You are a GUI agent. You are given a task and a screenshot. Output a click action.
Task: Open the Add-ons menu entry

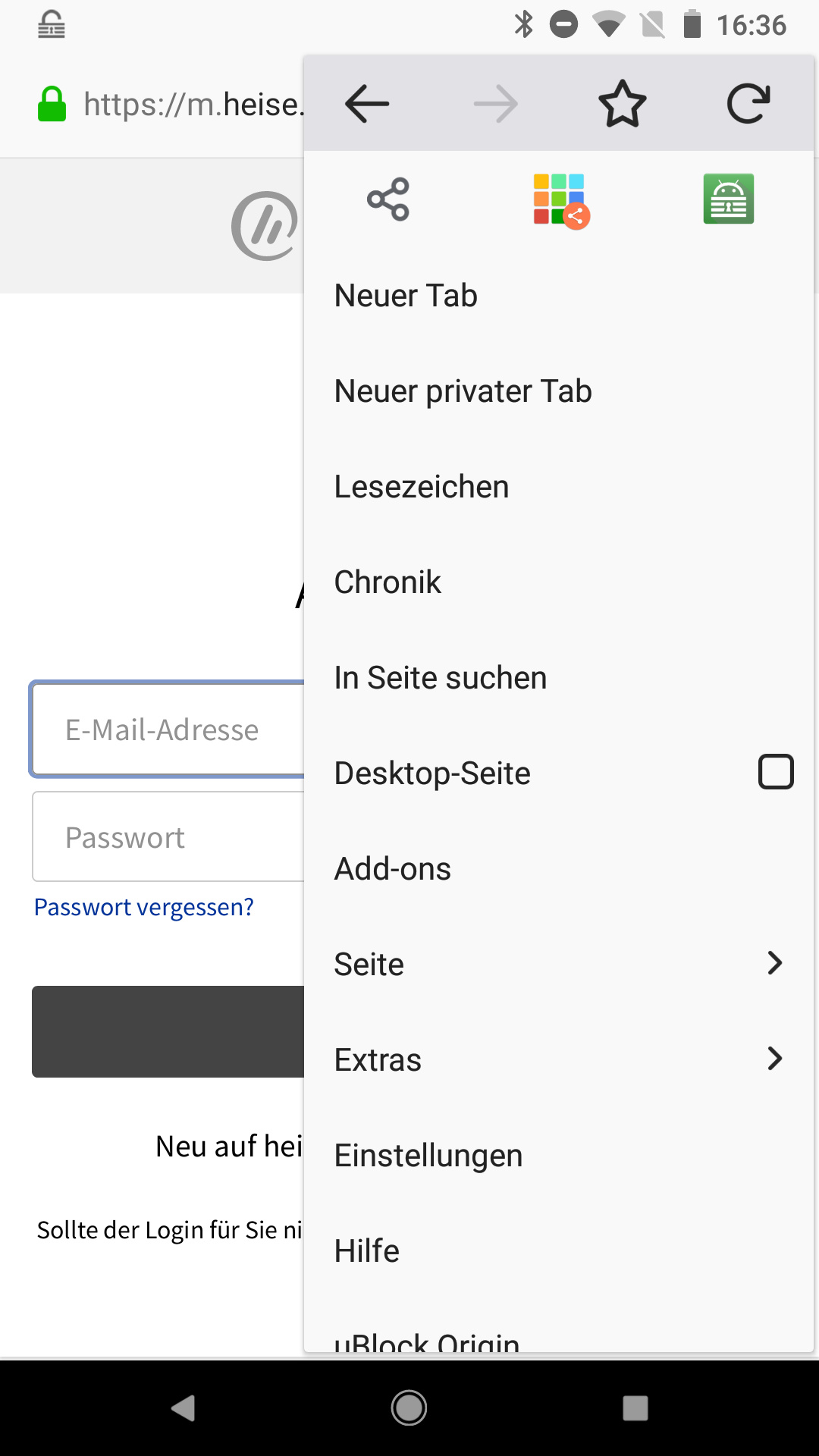[x=393, y=869]
